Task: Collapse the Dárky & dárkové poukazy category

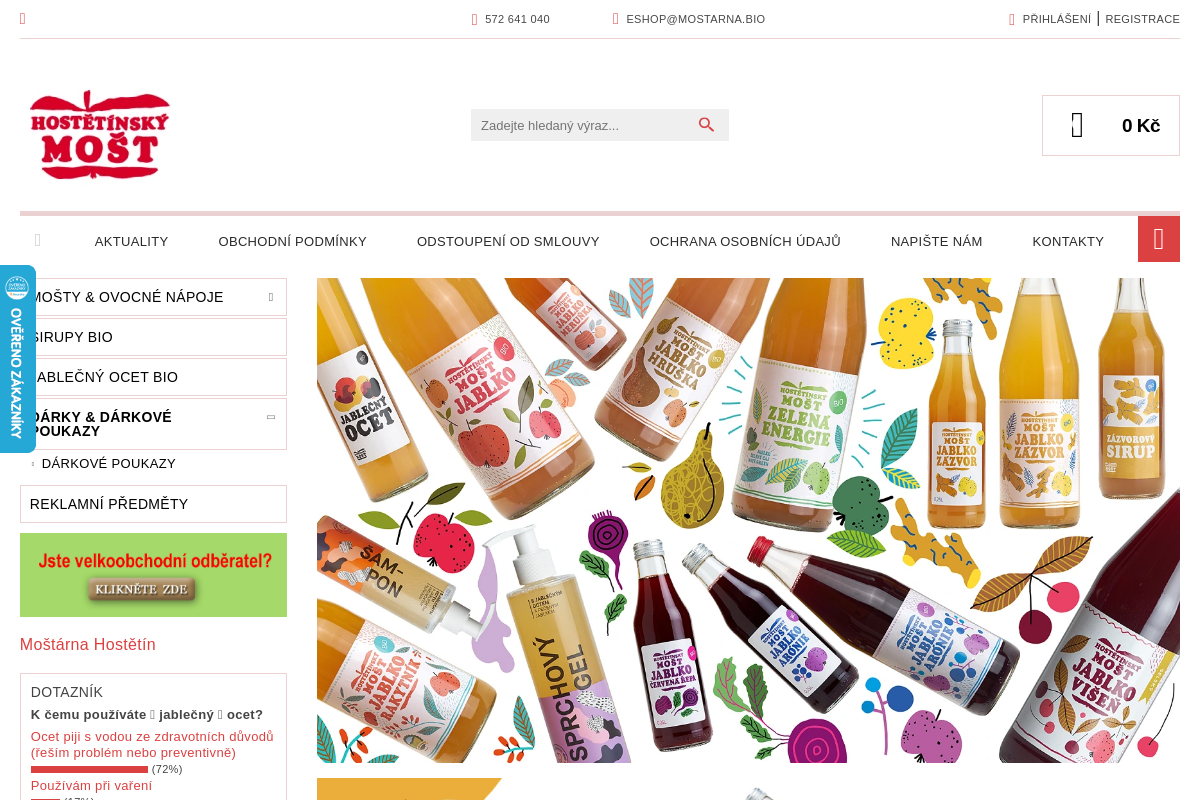Action: 271,417
